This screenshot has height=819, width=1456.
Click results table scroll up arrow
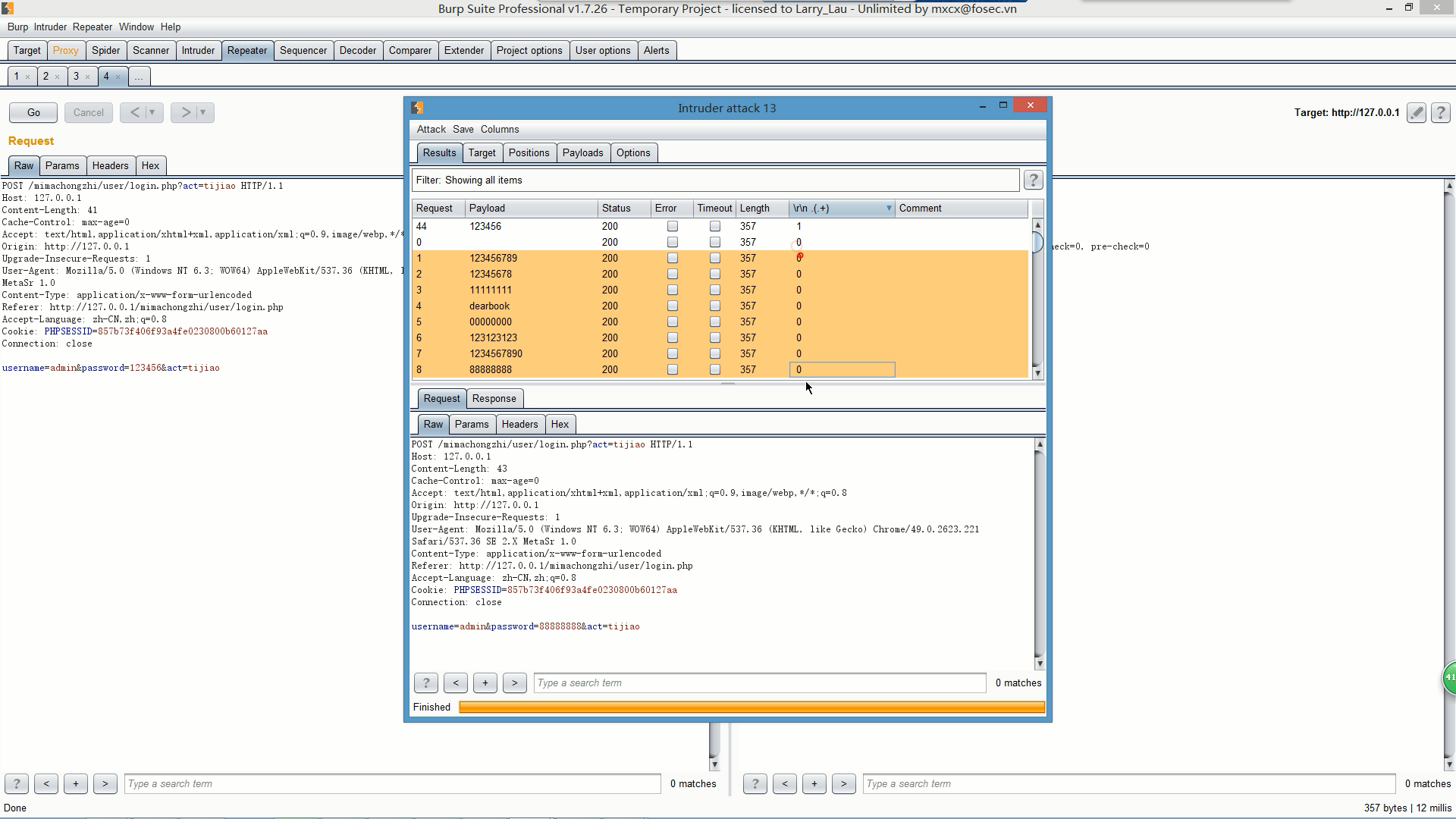pos(1037,224)
